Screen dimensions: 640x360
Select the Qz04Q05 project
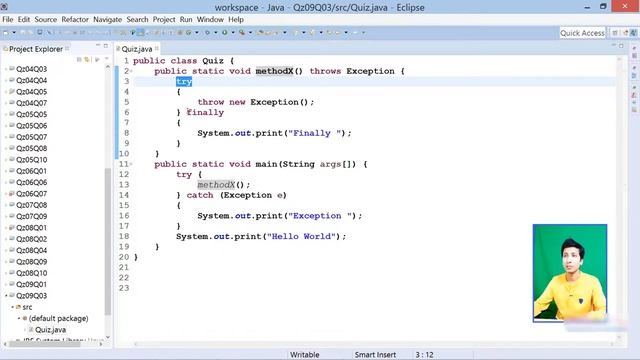pos(31,92)
